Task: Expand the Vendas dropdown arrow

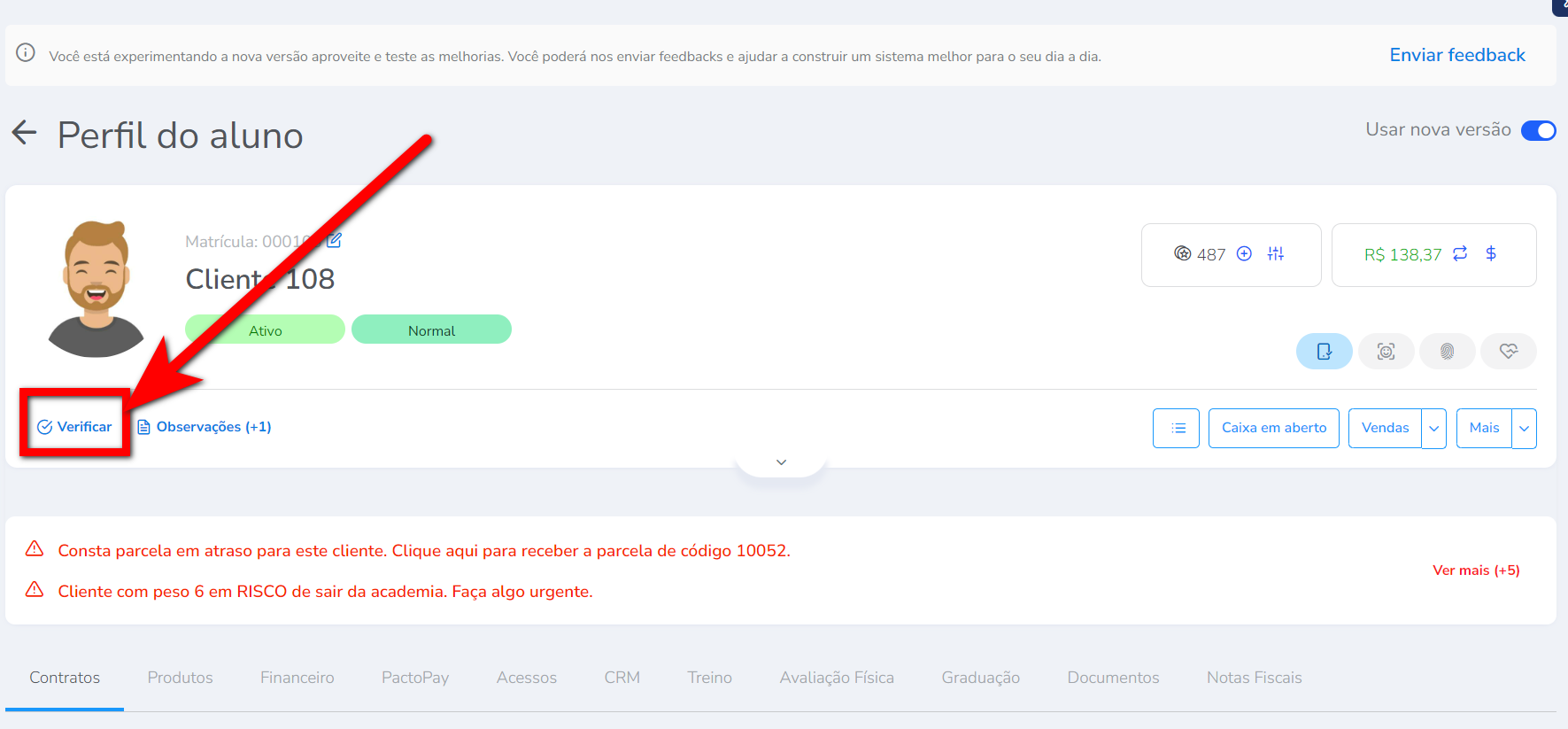Action: click(x=1433, y=429)
